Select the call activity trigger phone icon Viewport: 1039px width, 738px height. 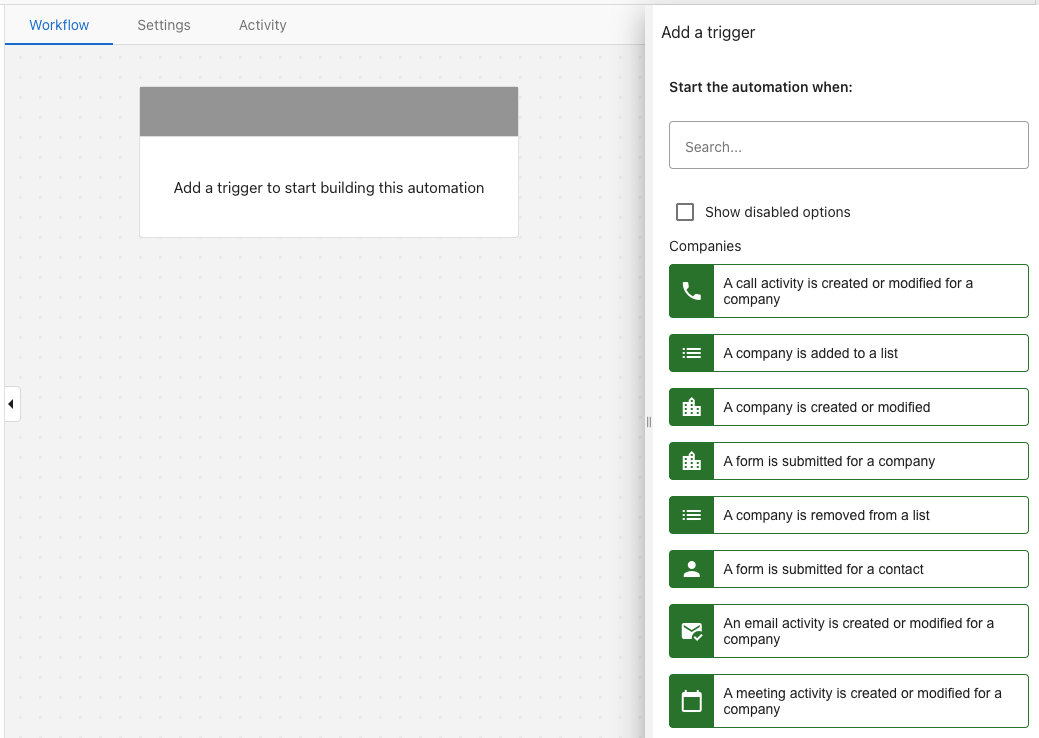coord(690,291)
